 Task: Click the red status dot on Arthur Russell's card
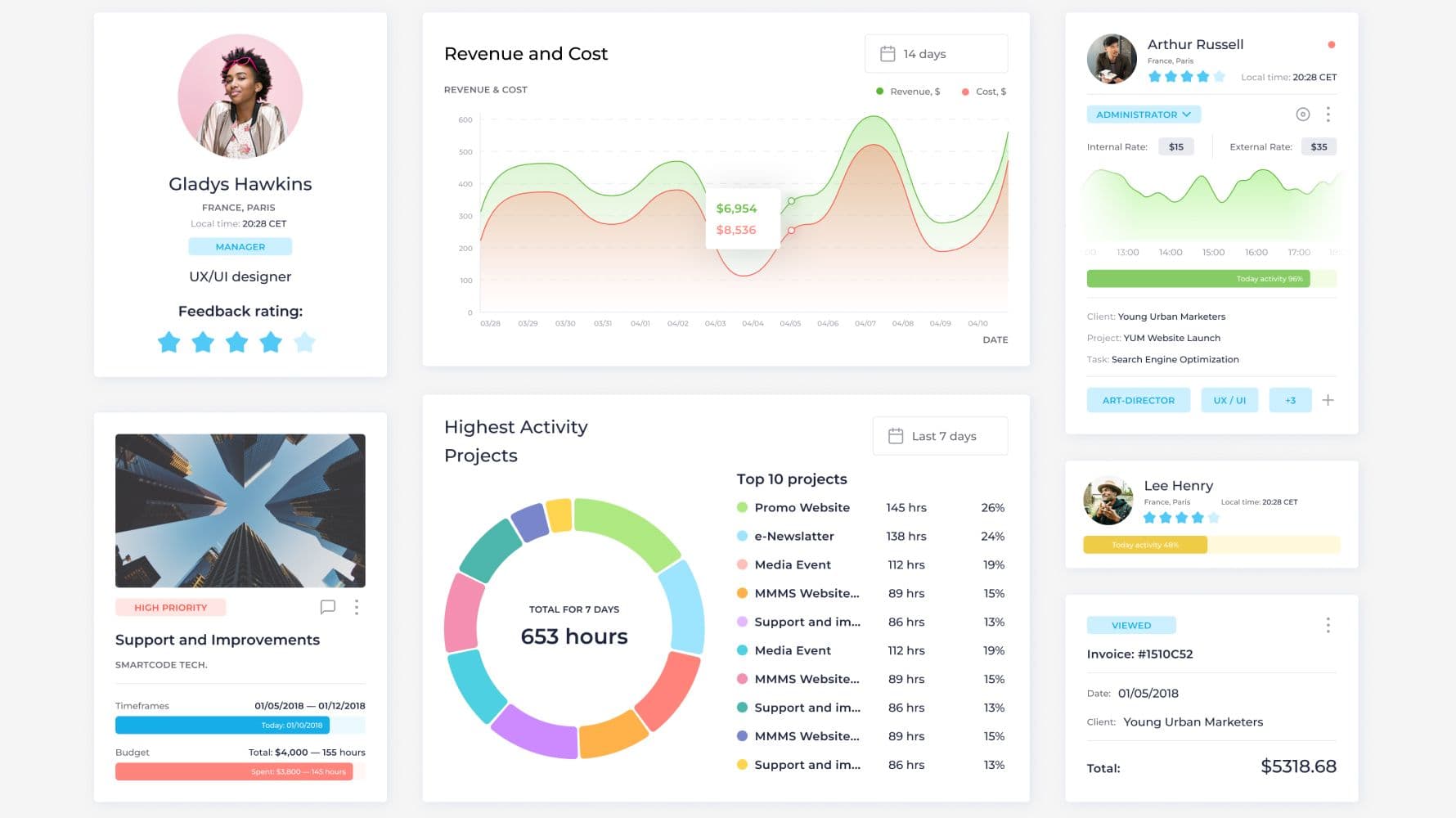click(1332, 45)
